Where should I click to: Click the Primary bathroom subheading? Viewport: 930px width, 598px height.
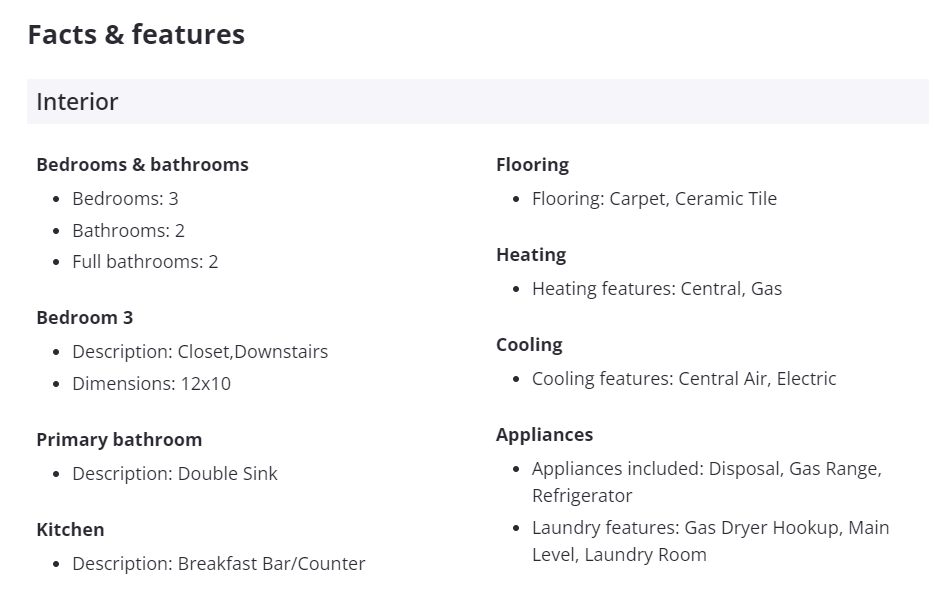[x=119, y=440]
